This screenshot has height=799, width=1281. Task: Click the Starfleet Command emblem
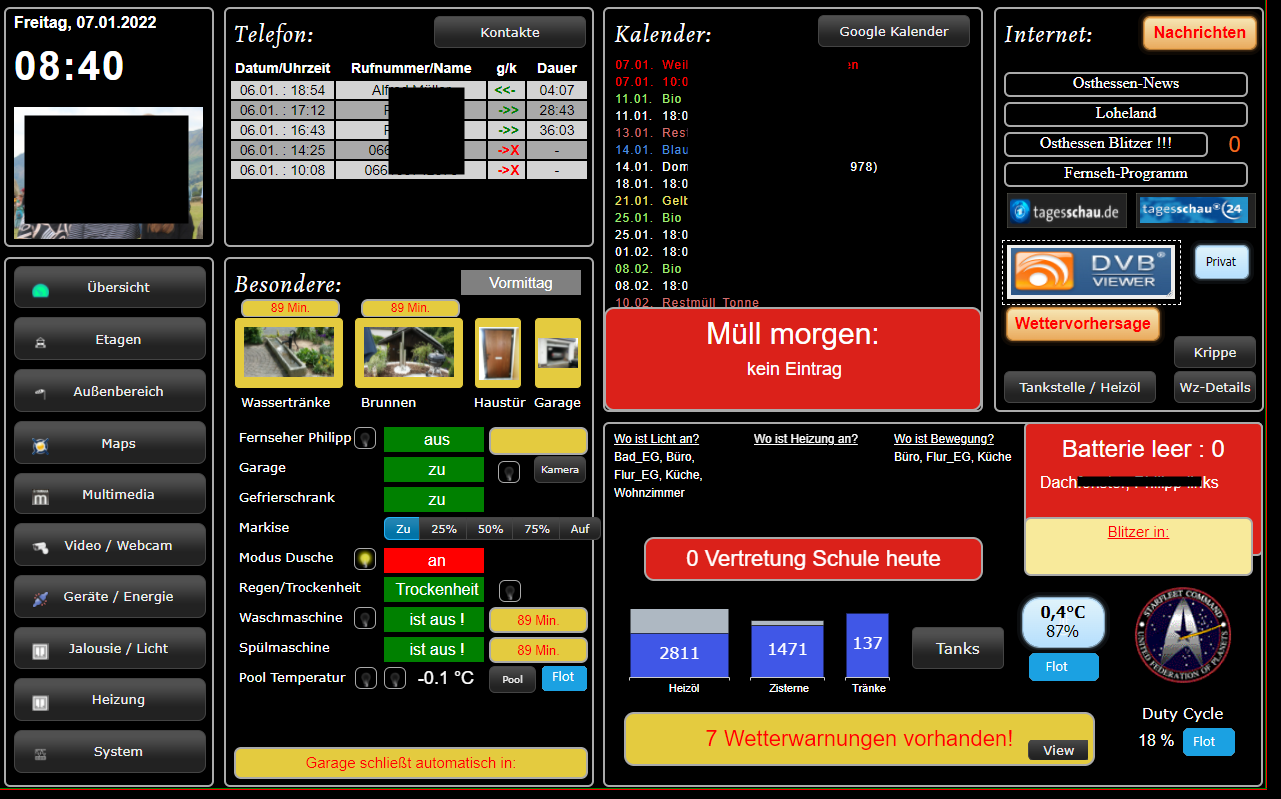(1183, 635)
